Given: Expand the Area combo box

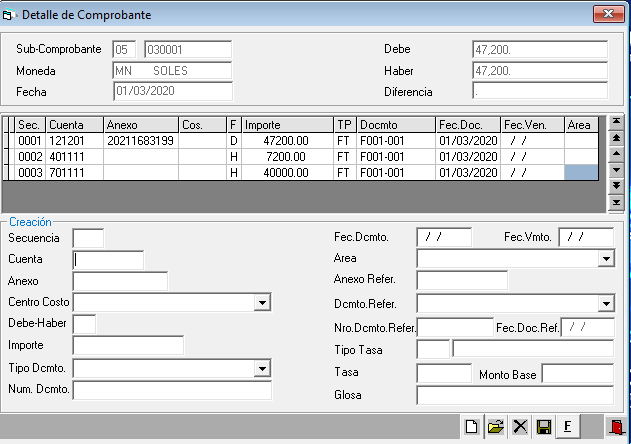Looking at the screenshot, I should pos(606,259).
